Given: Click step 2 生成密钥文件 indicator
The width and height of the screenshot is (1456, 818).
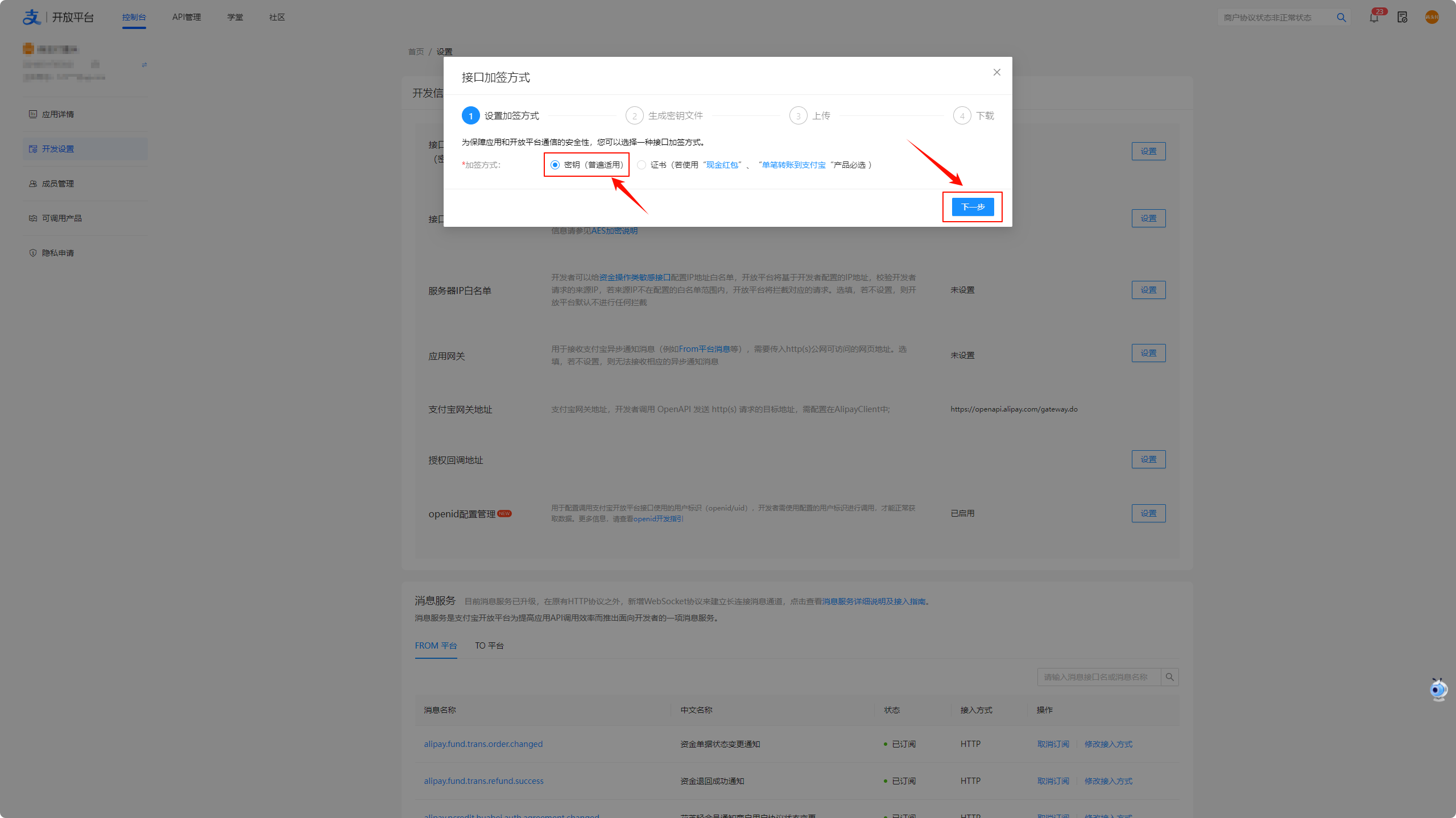Looking at the screenshot, I should click(635, 116).
